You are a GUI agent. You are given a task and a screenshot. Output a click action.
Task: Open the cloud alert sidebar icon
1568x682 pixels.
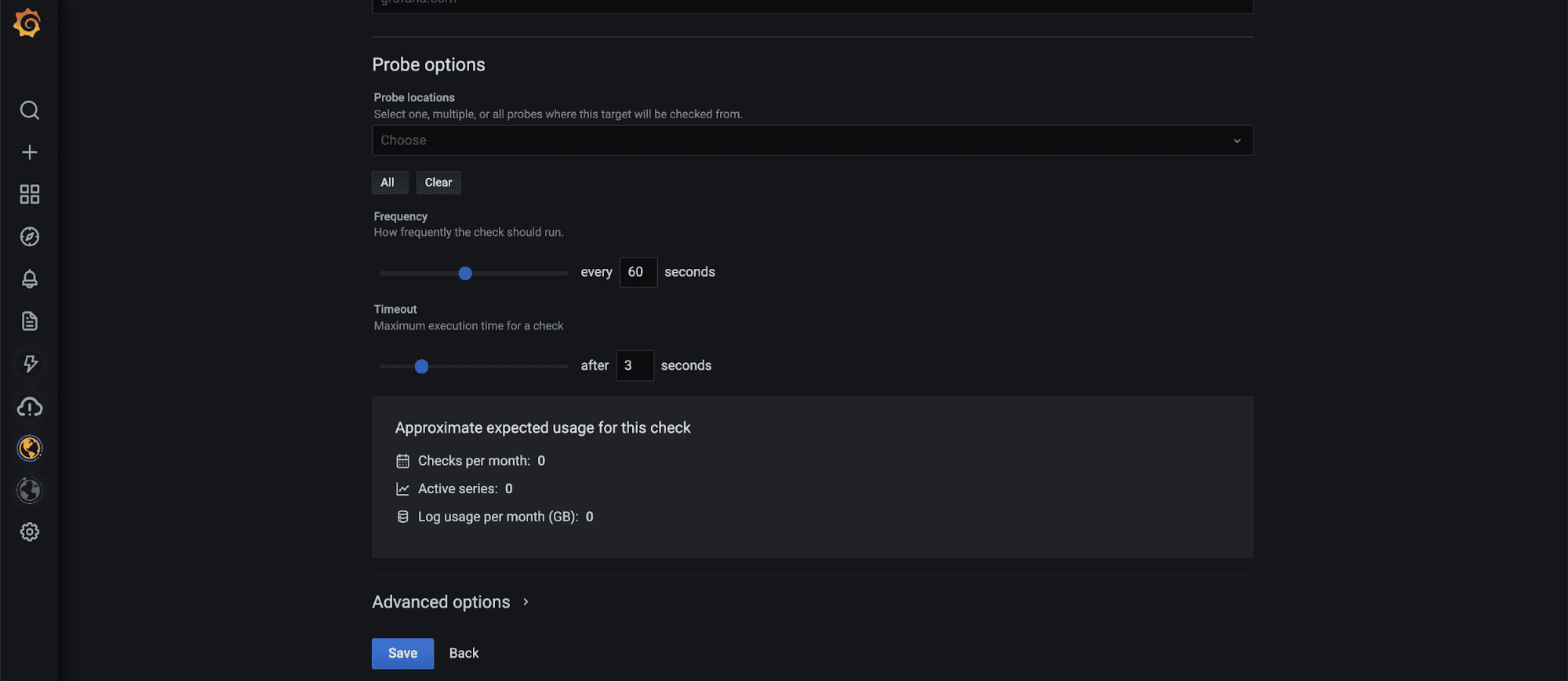pyautogui.click(x=30, y=407)
